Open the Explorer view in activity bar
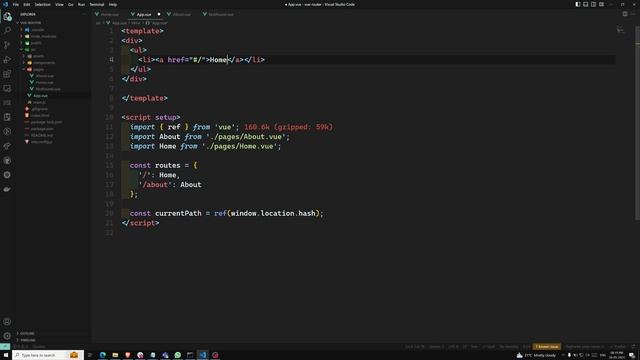 7,17
